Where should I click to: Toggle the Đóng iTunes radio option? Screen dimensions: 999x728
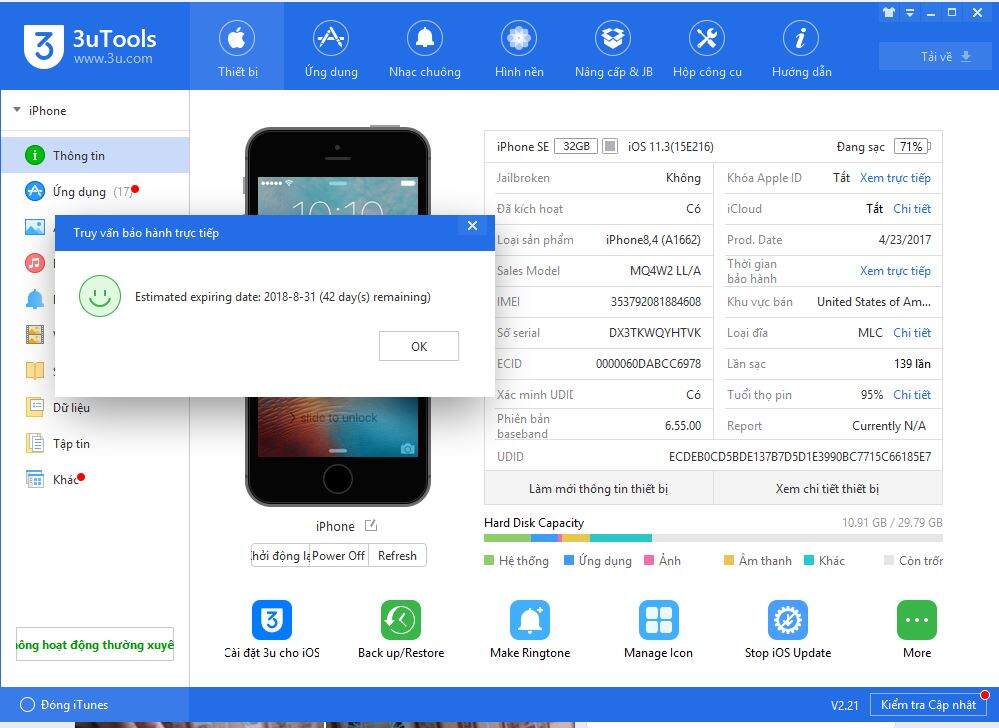pyautogui.click(x=28, y=705)
